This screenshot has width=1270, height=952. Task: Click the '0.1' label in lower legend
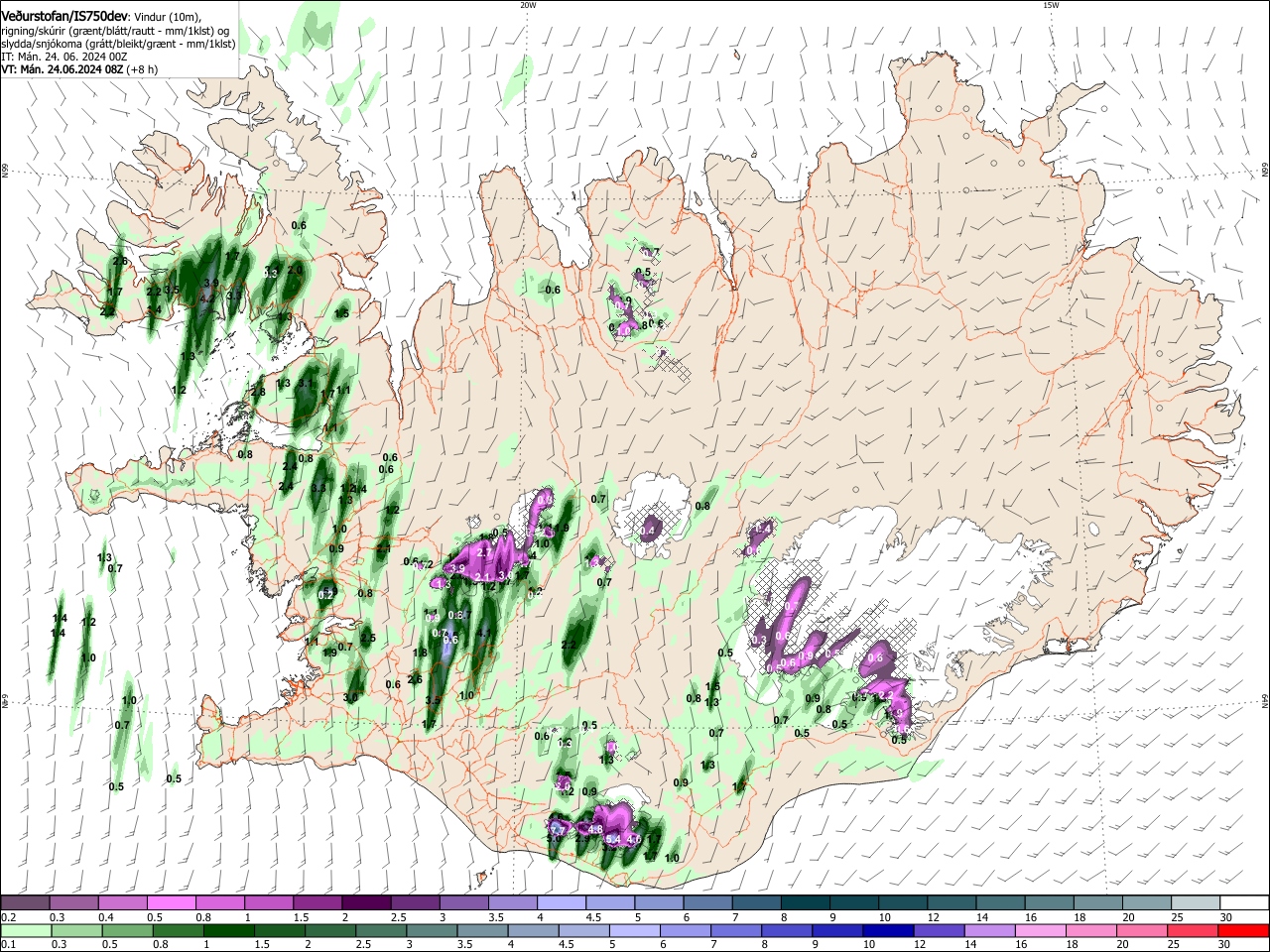point(8,945)
